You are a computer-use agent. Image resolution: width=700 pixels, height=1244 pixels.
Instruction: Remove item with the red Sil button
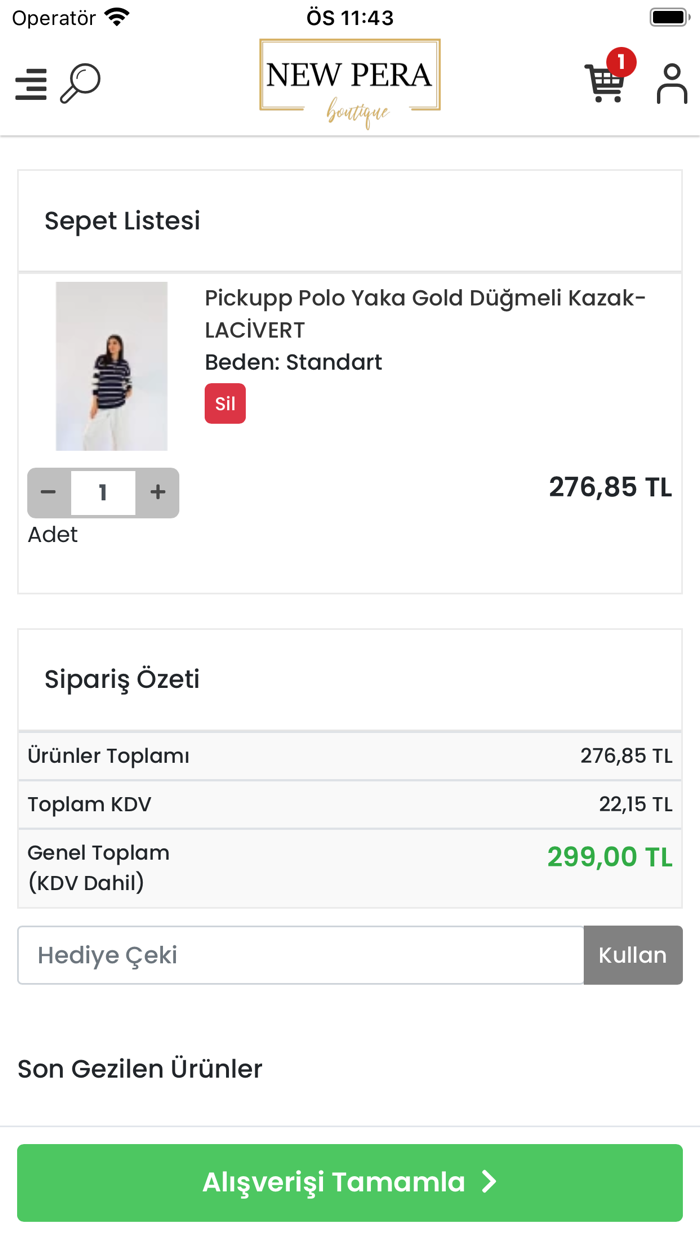pyautogui.click(x=225, y=404)
